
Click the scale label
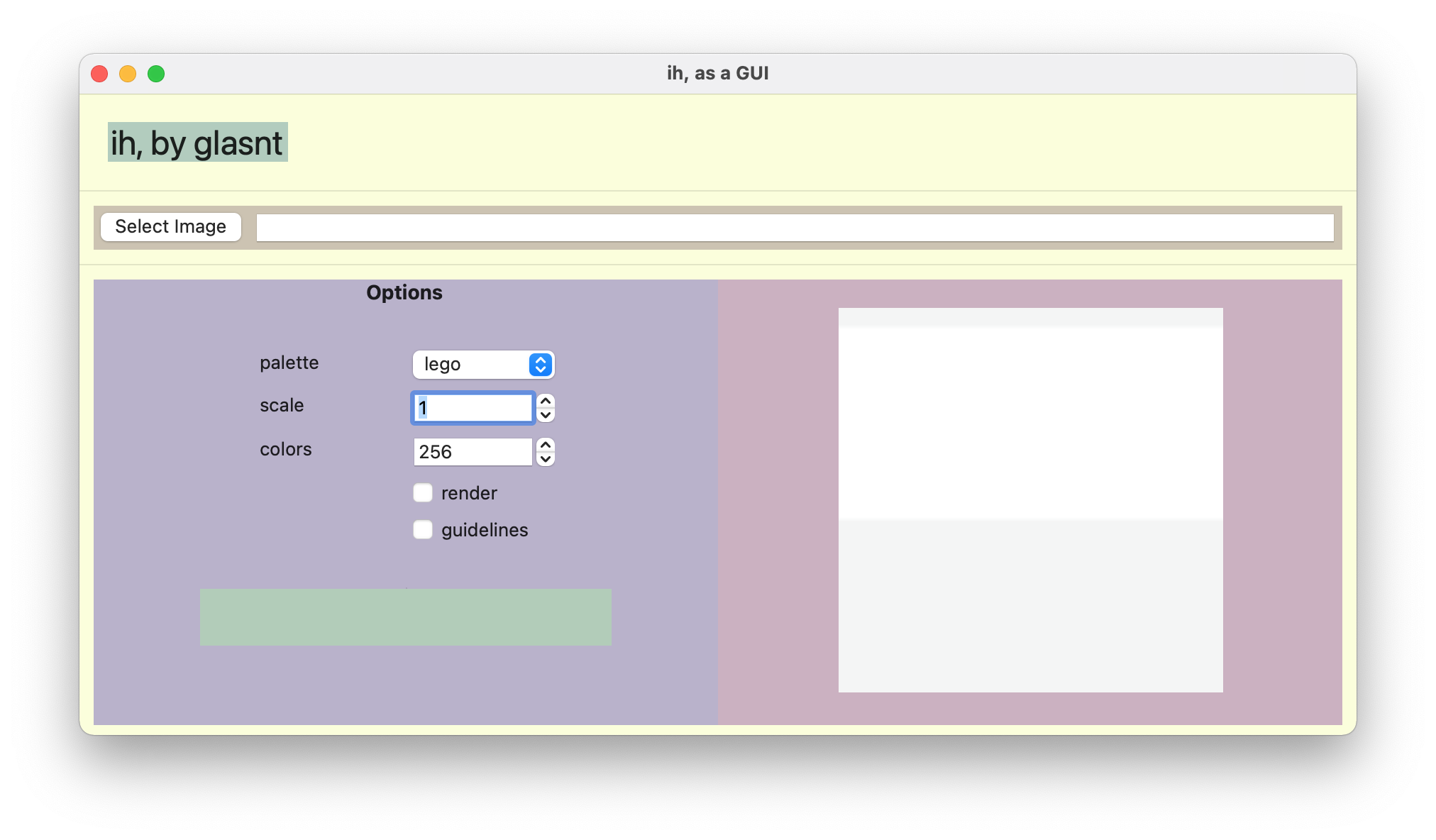click(x=282, y=406)
